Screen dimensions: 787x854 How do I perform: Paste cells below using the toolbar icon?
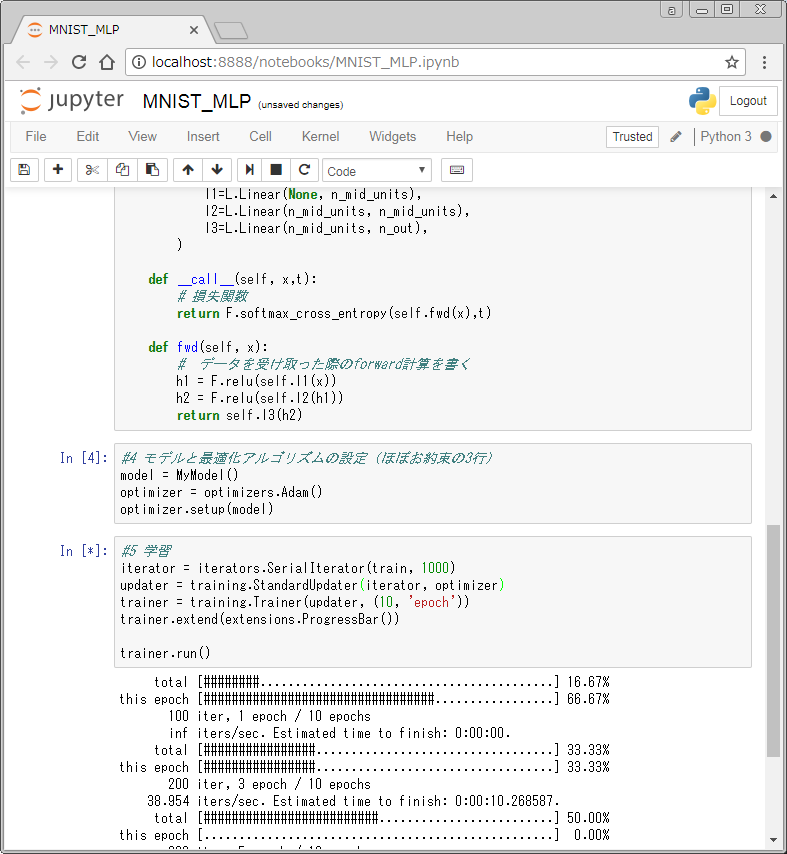(x=151, y=170)
